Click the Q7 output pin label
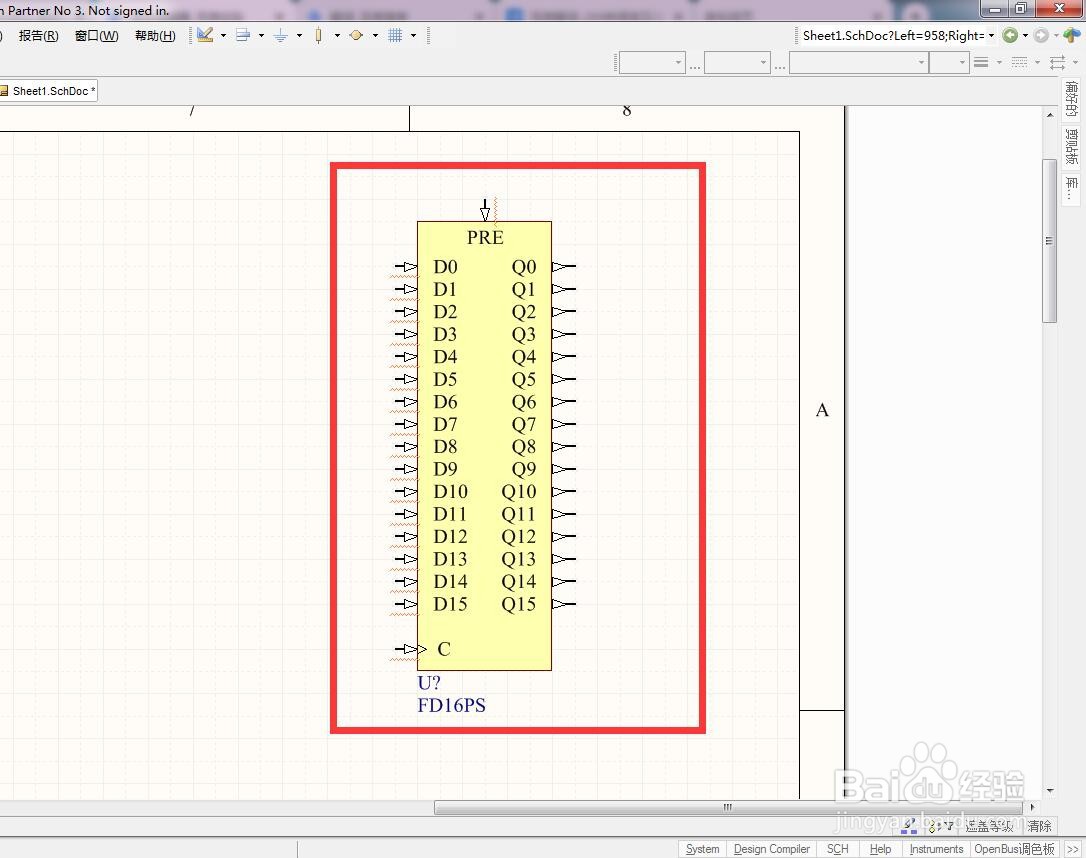 [524, 424]
